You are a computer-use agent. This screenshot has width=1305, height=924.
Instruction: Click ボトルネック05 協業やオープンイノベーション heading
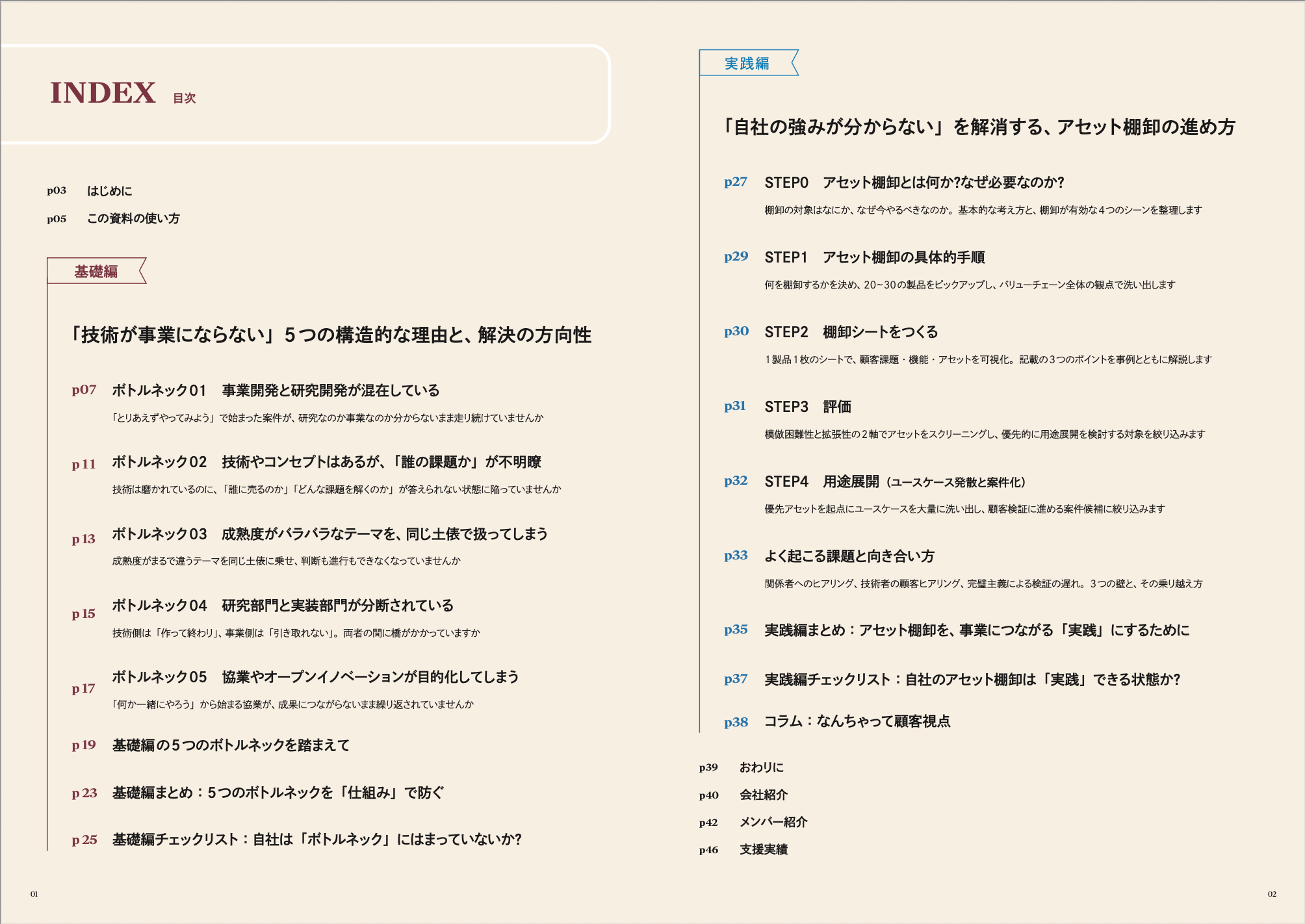[315, 677]
